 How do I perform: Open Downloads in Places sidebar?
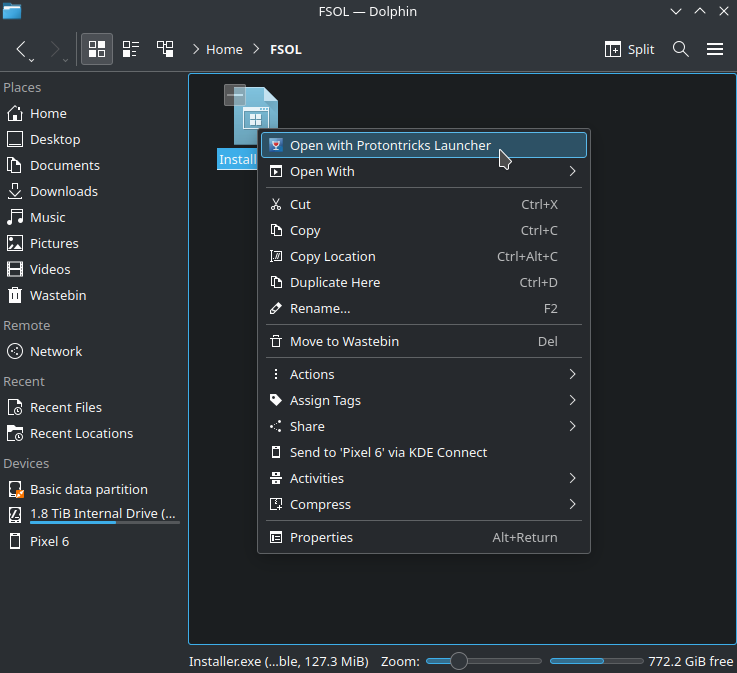(x=63, y=192)
